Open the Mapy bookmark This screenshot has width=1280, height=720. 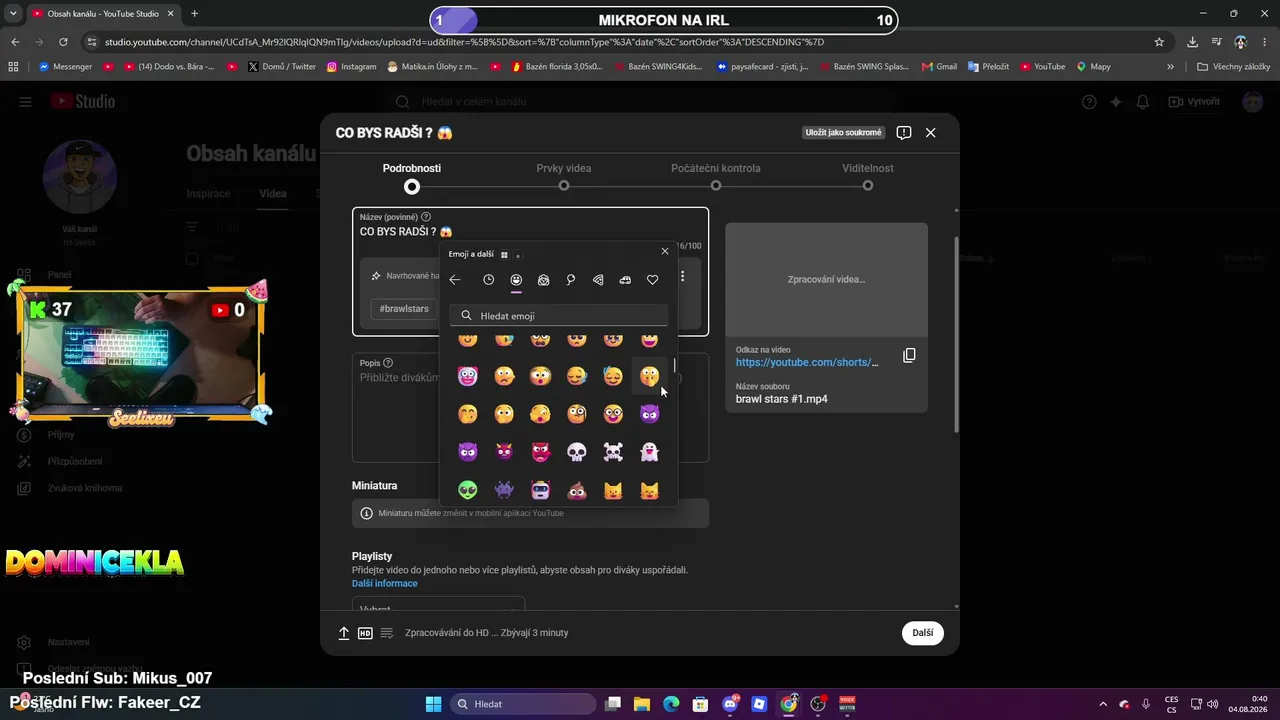1094,67
